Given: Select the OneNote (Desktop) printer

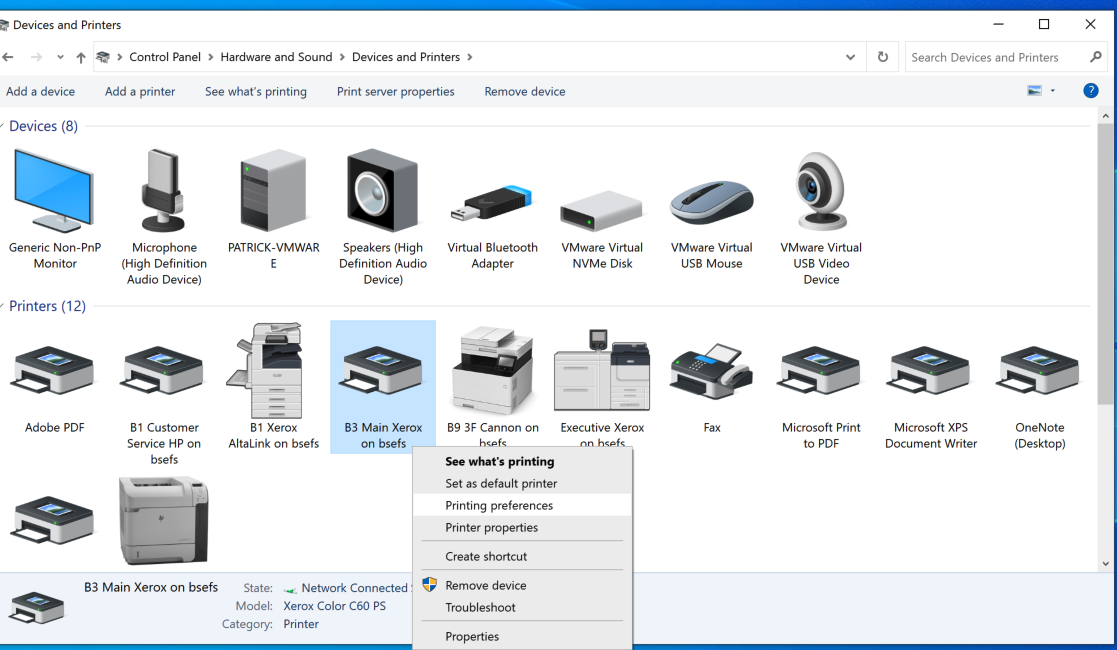Looking at the screenshot, I should pyautogui.click(x=1039, y=396).
